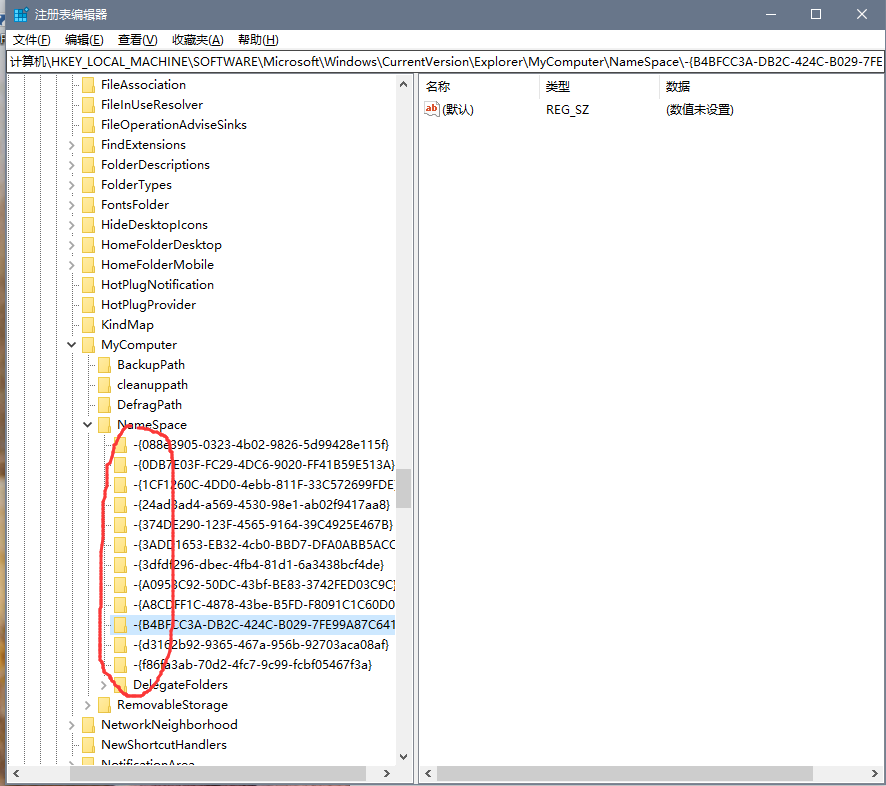Open the 文件(F) menu
The height and width of the screenshot is (786, 886).
pos(31,40)
